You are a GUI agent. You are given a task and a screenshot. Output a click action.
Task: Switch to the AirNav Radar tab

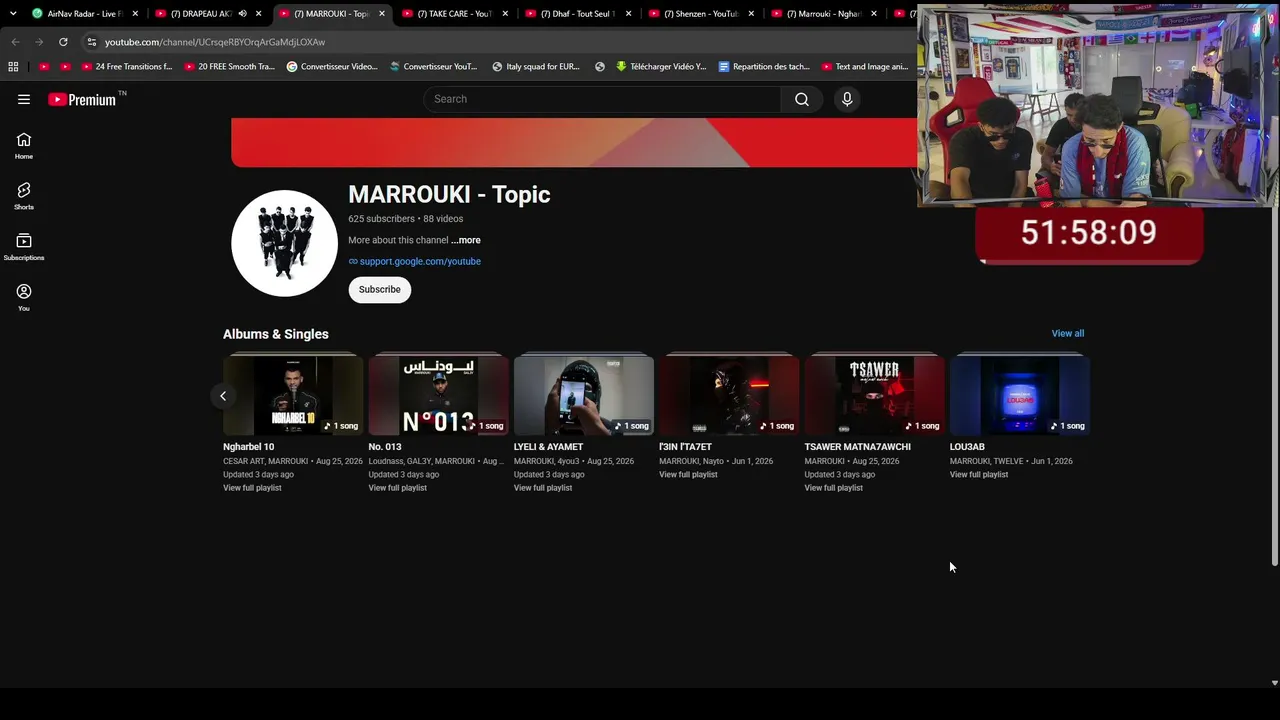pos(84,14)
